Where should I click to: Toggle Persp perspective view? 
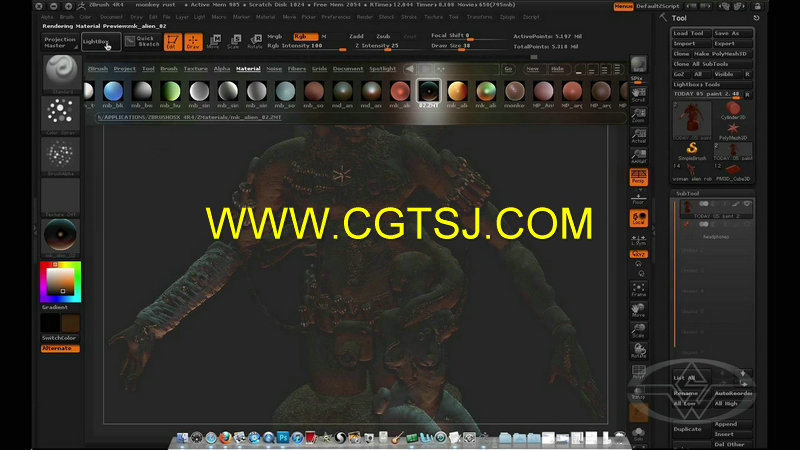point(638,177)
